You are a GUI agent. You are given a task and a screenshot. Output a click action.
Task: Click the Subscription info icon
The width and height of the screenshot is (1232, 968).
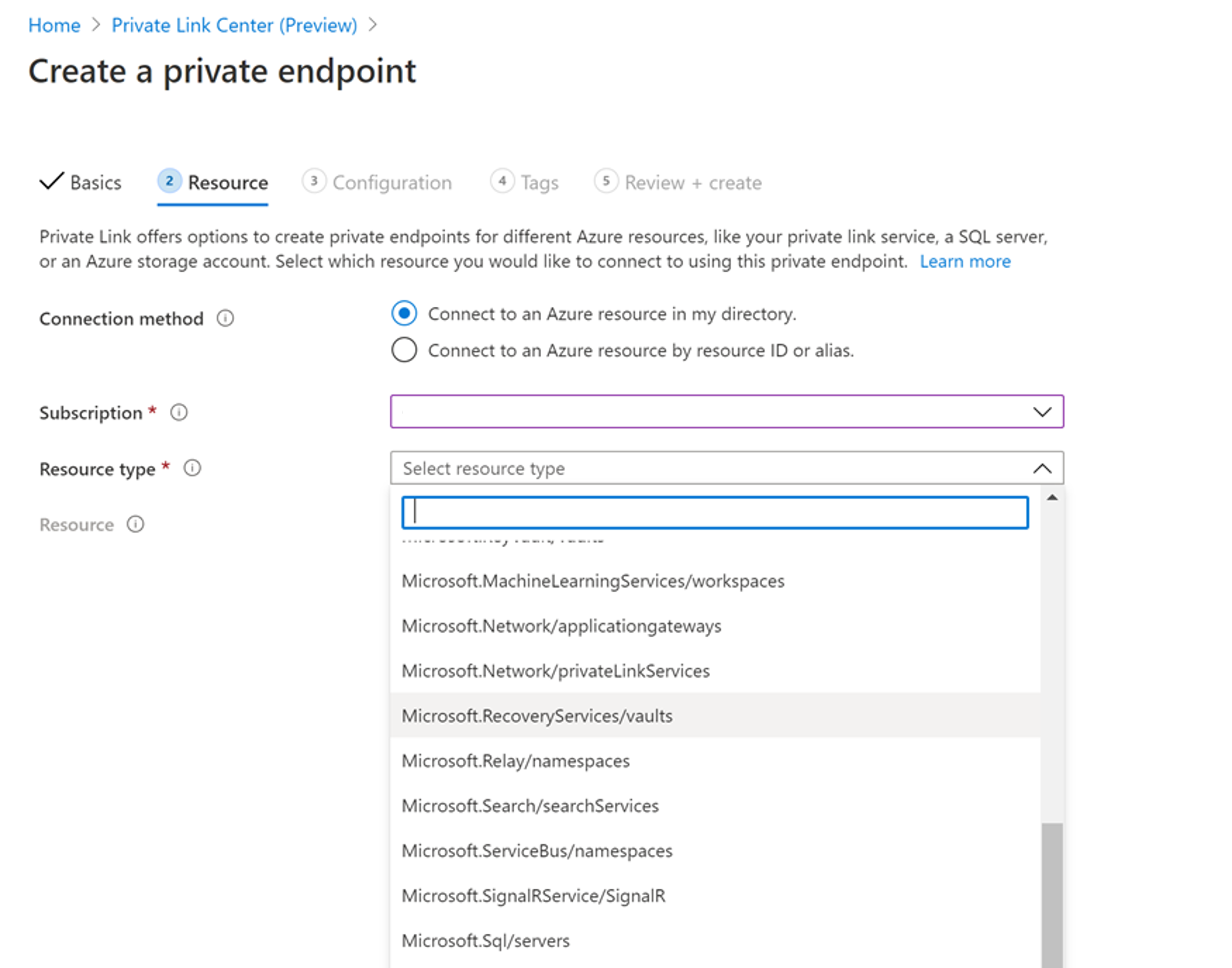click(179, 413)
